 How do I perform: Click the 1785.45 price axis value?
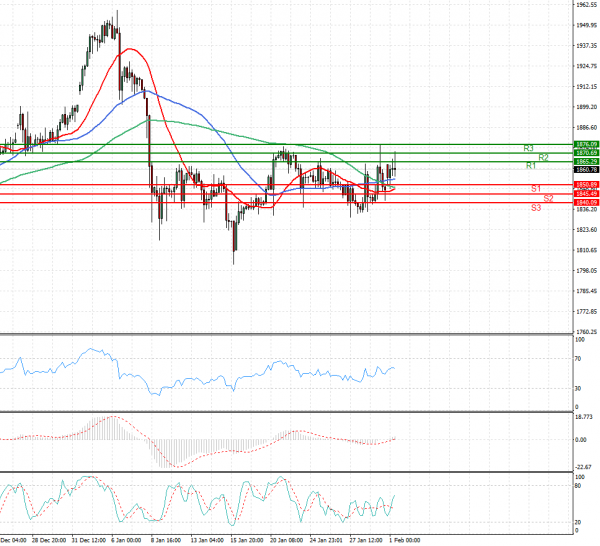[587, 291]
